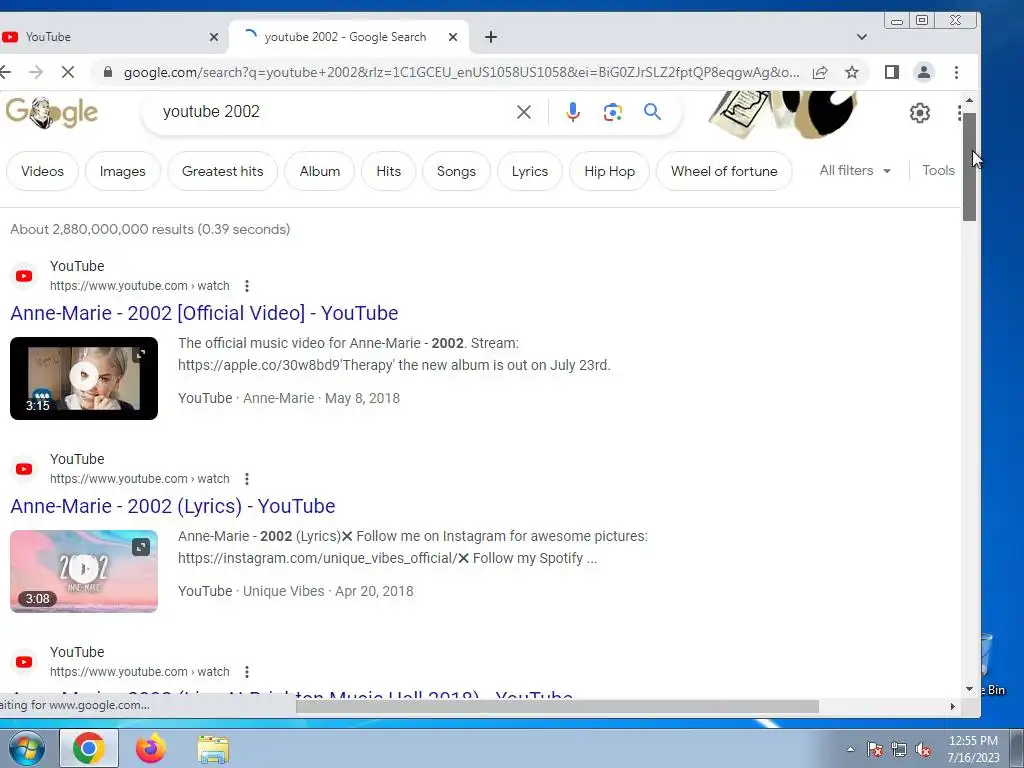Click the horizontal scrollbar thumb
The image size is (1024, 768).
tap(557, 707)
